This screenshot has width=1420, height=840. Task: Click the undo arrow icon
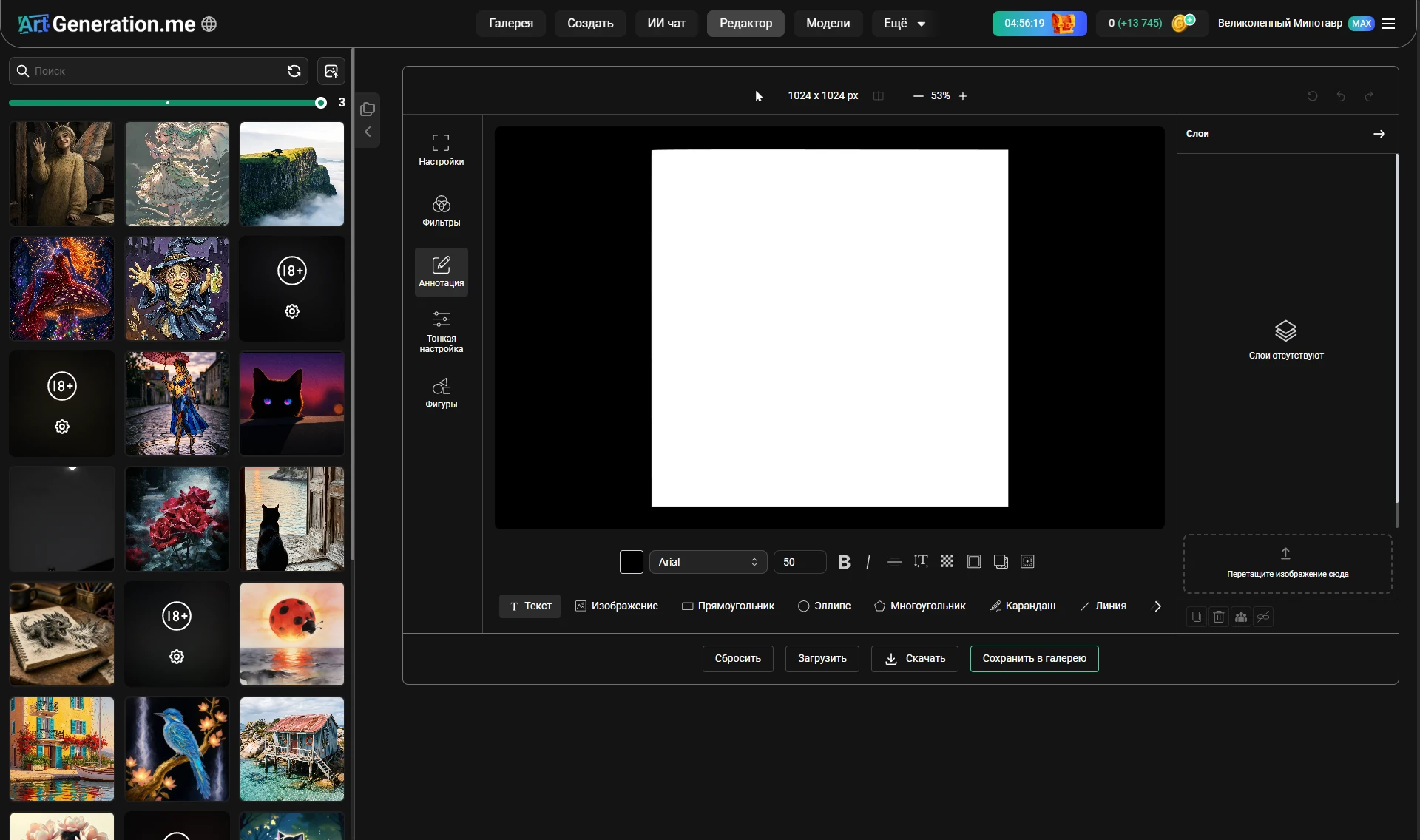tap(1341, 96)
